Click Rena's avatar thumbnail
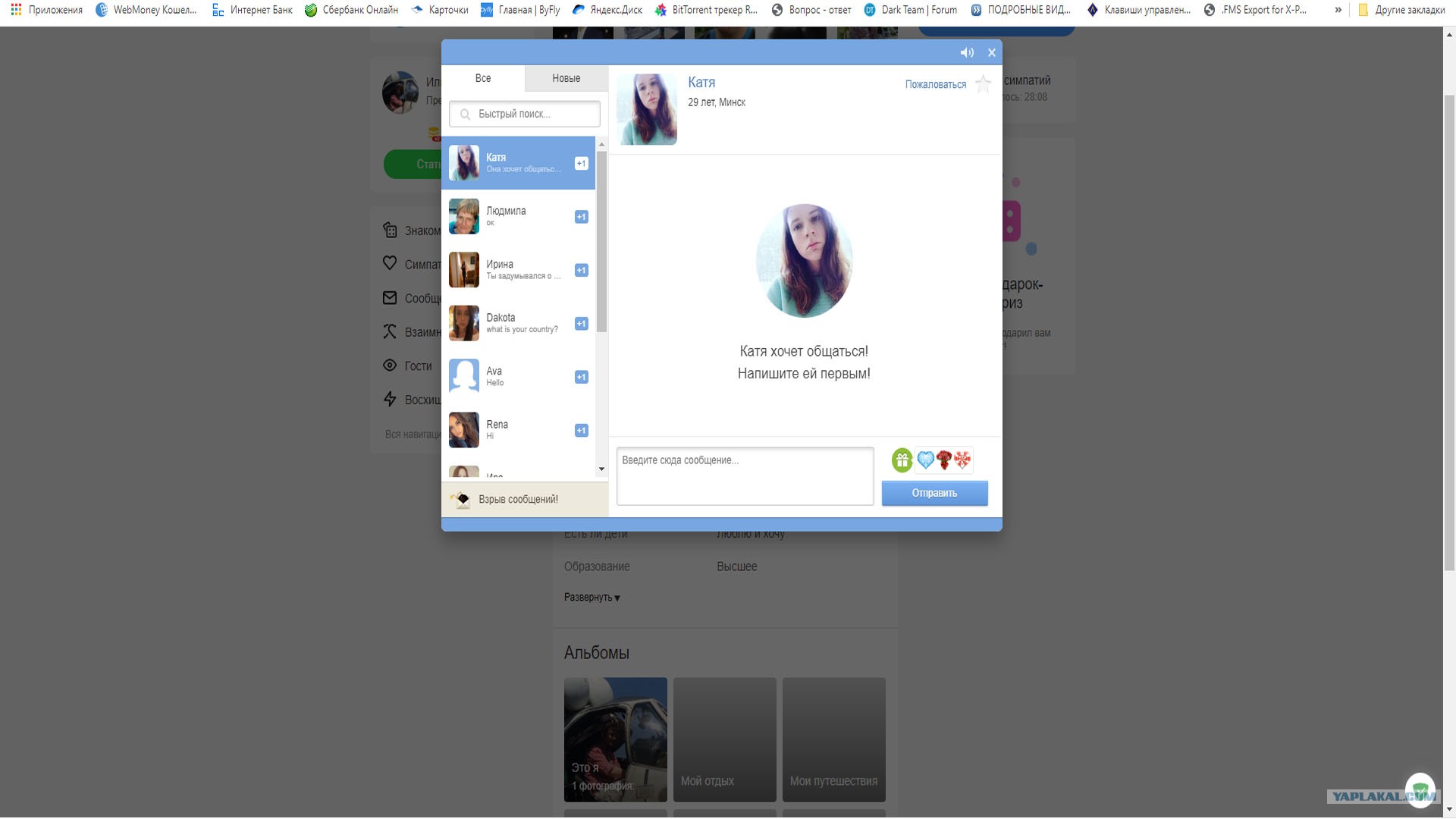This screenshot has height=819, width=1456. click(464, 430)
